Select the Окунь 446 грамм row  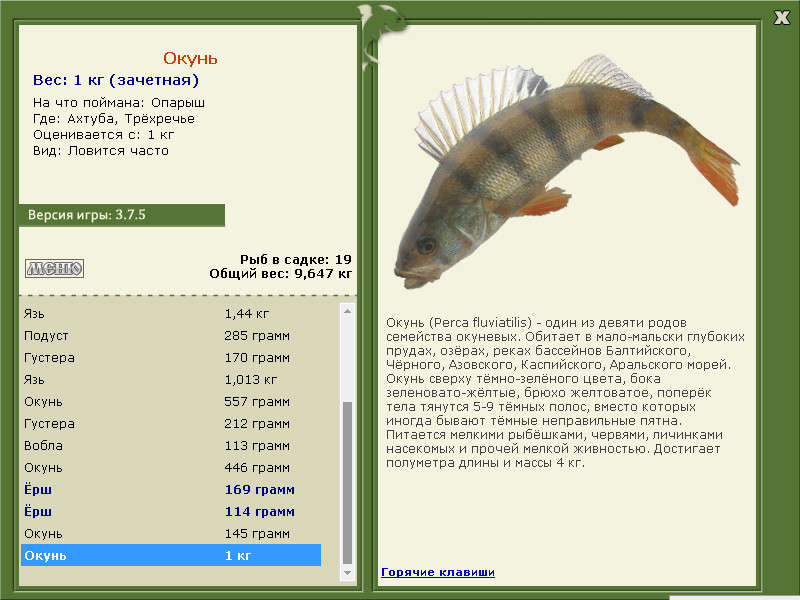tap(171, 467)
